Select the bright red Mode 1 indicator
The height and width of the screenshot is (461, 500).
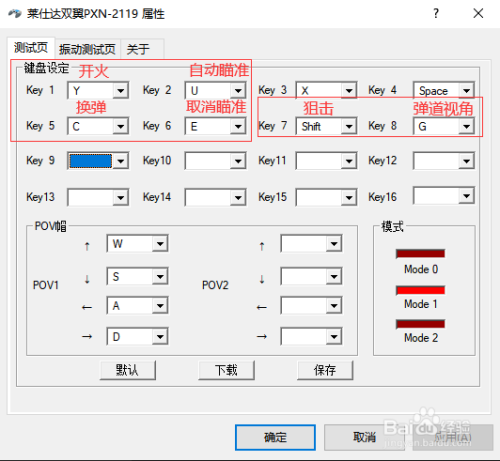[421, 290]
